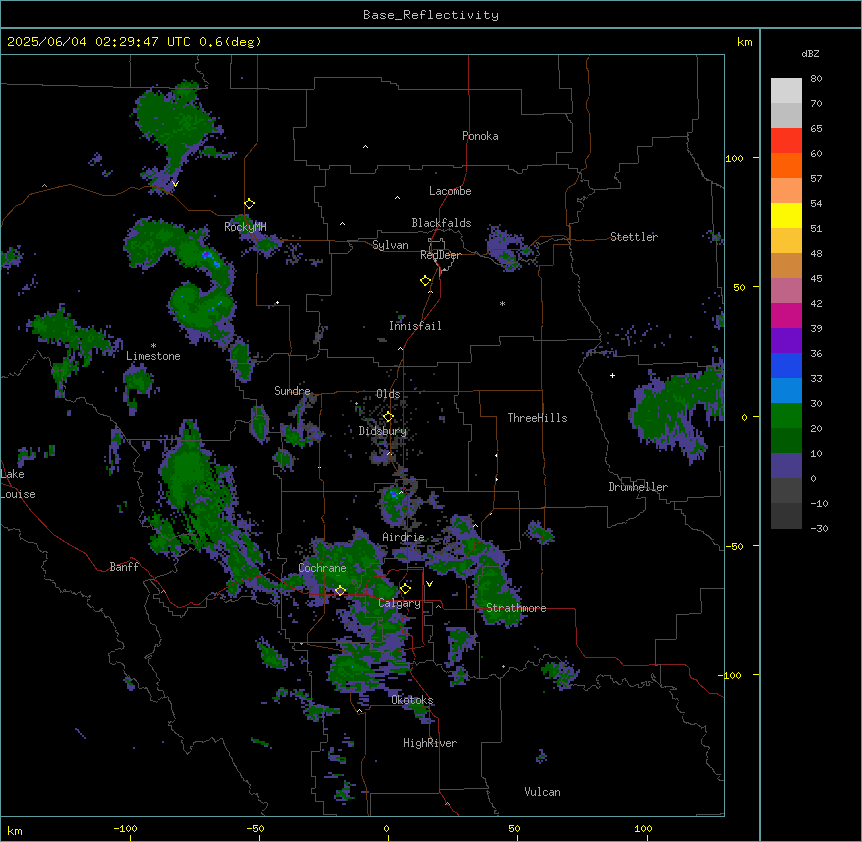Click the HighRiver label
This screenshot has width=862, height=842.
[430, 743]
